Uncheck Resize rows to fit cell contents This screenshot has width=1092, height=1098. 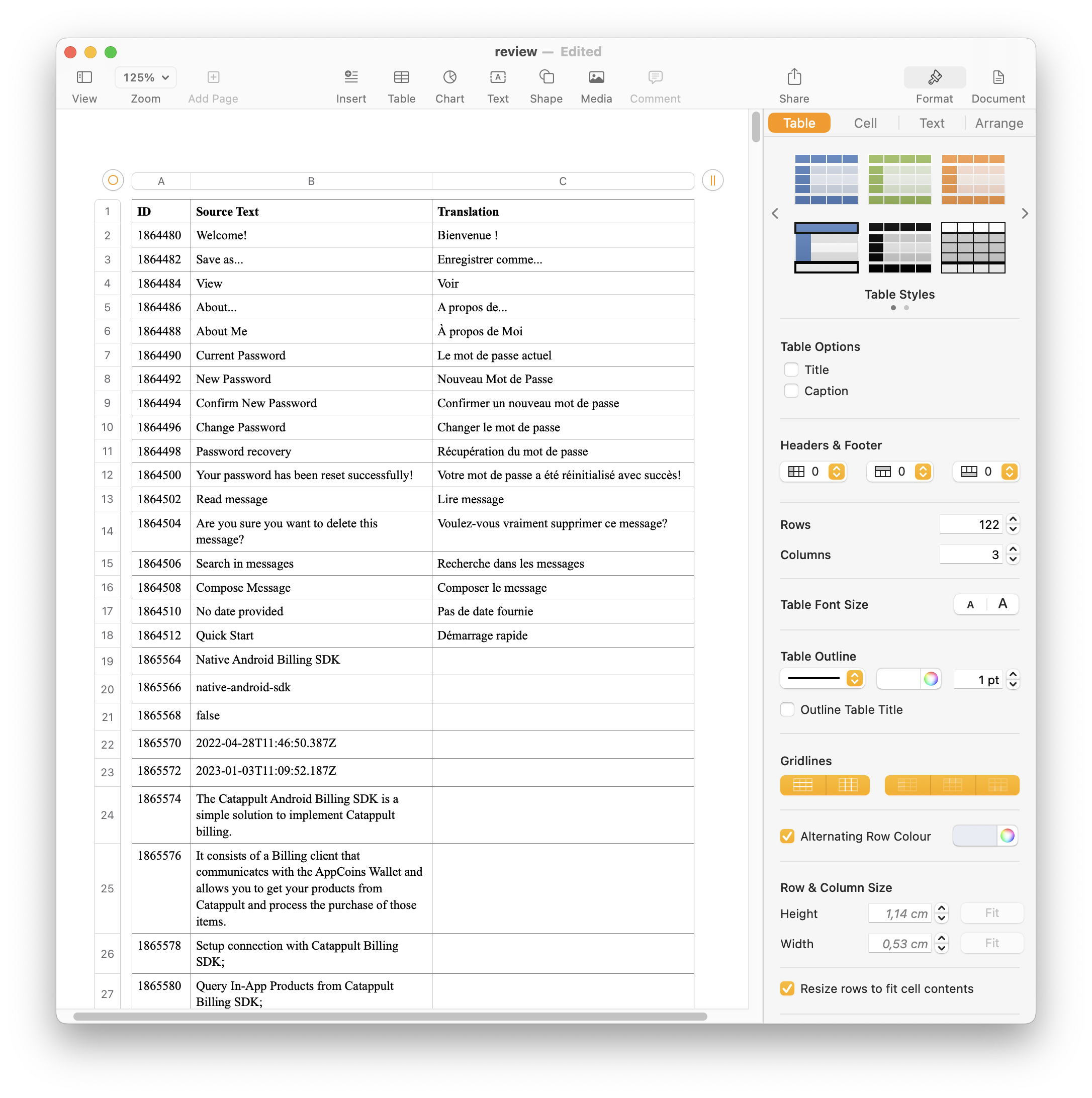787,988
